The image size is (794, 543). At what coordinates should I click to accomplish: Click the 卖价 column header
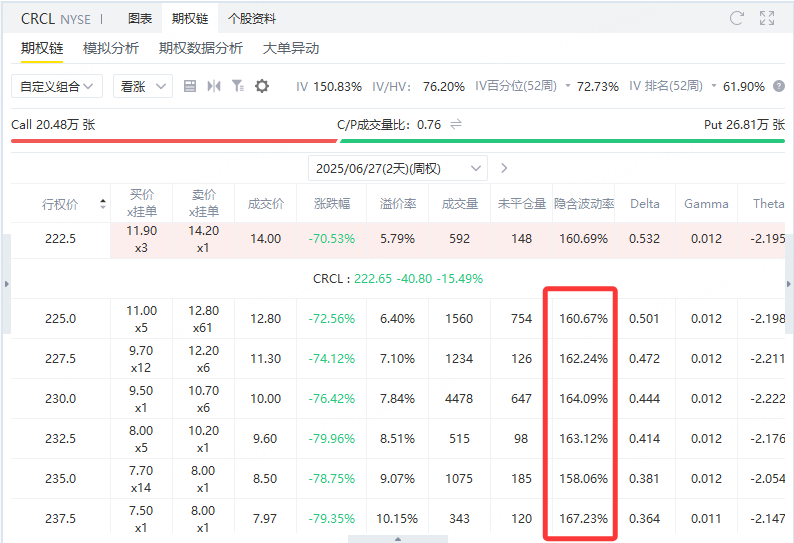pyautogui.click(x=204, y=203)
